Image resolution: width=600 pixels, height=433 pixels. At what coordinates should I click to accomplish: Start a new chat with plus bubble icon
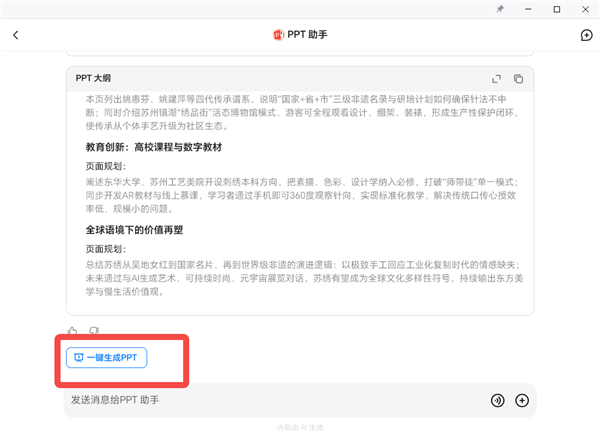(586, 35)
